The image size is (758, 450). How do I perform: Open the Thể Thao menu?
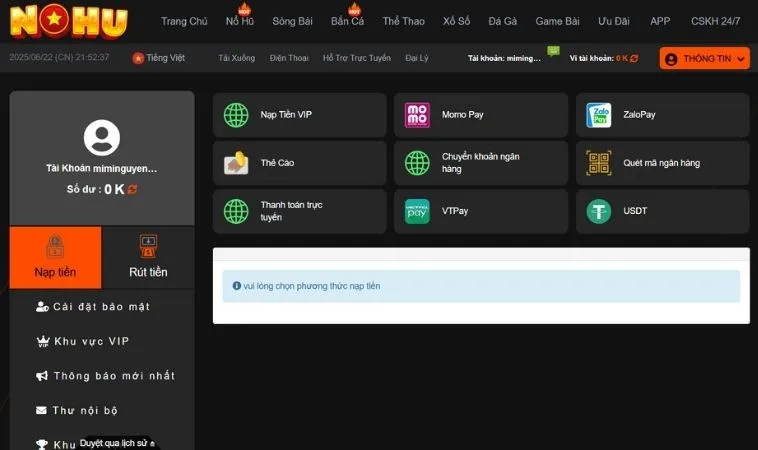[403, 21]
